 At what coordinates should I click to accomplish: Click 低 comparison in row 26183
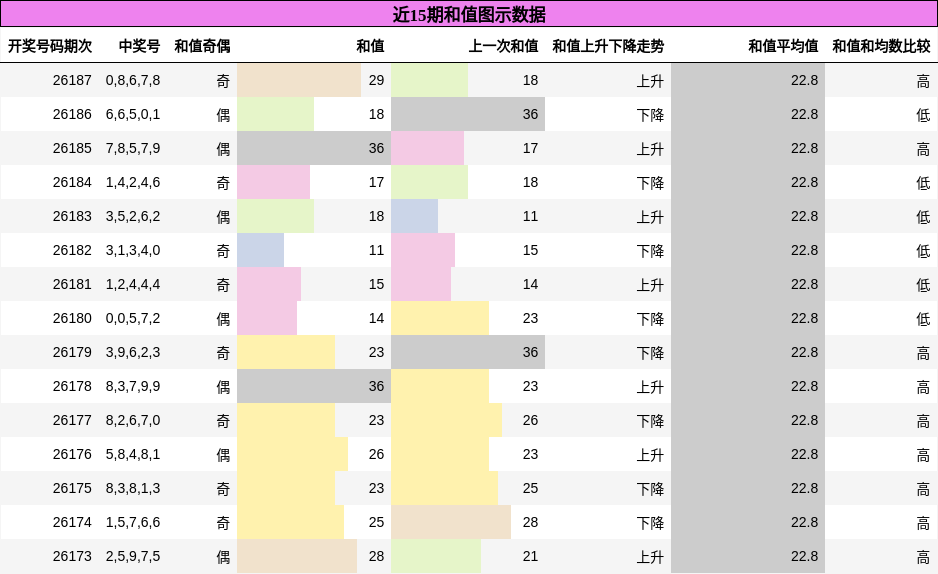924,217
